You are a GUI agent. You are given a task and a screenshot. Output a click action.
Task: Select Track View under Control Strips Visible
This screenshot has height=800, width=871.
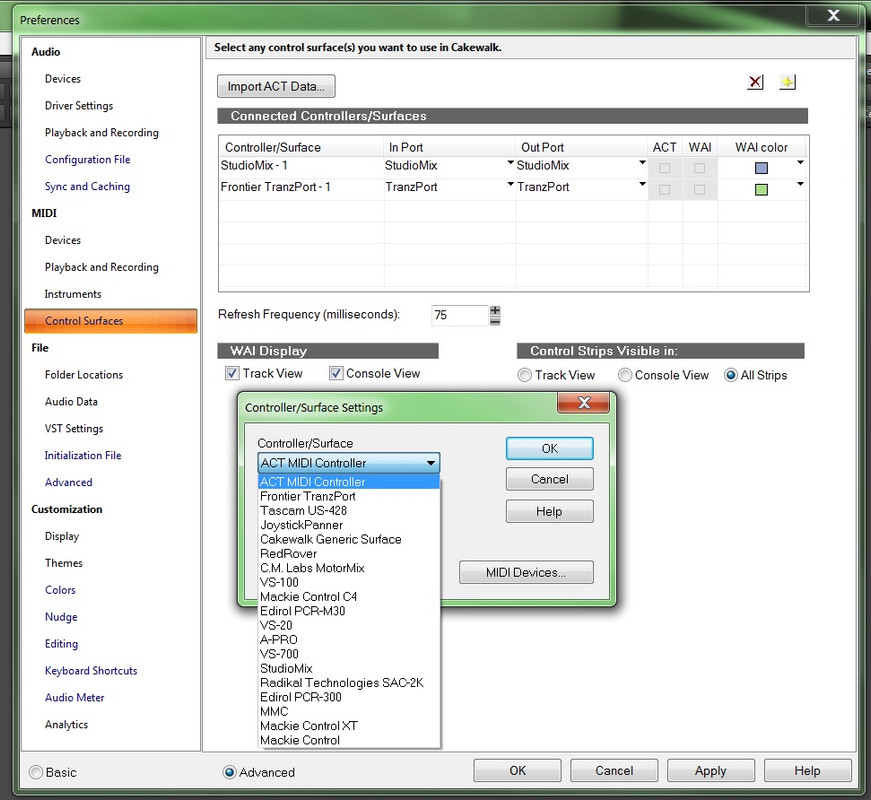(524, 376)
